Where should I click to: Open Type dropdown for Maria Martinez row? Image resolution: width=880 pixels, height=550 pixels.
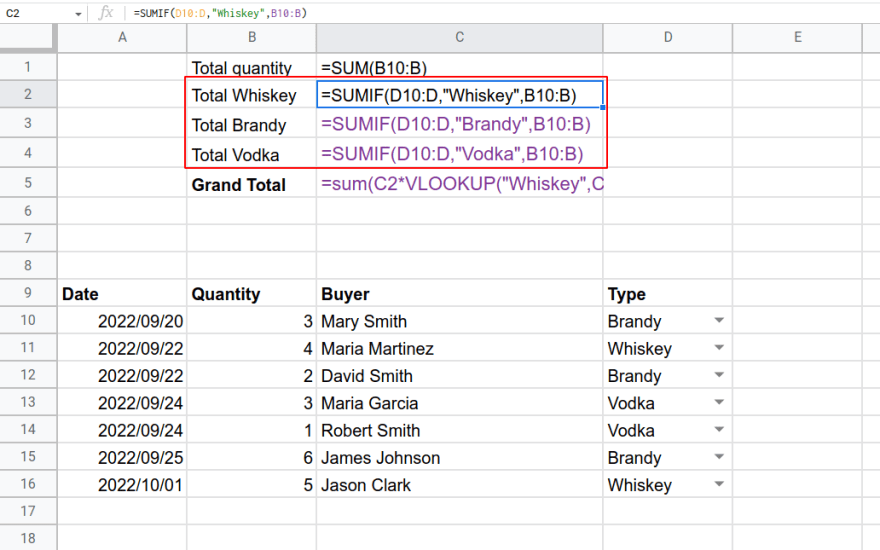point(719,348)
